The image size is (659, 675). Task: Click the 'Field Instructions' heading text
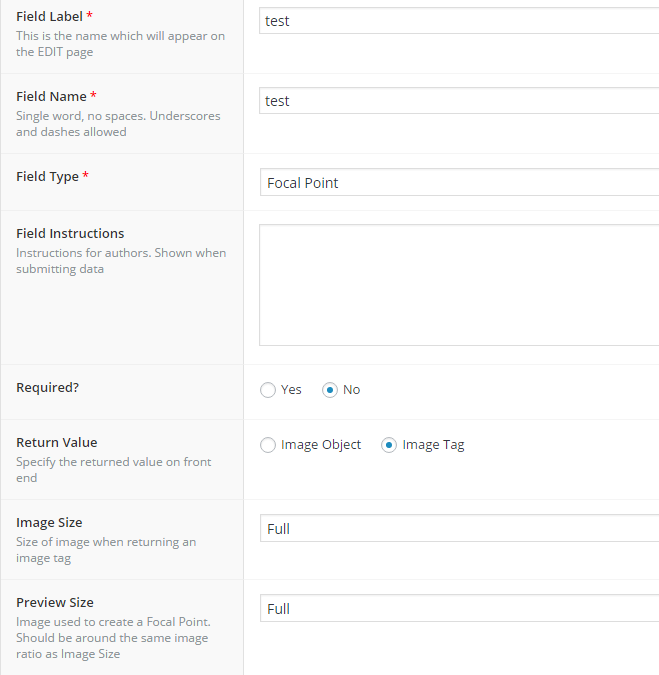pos(70,234)
